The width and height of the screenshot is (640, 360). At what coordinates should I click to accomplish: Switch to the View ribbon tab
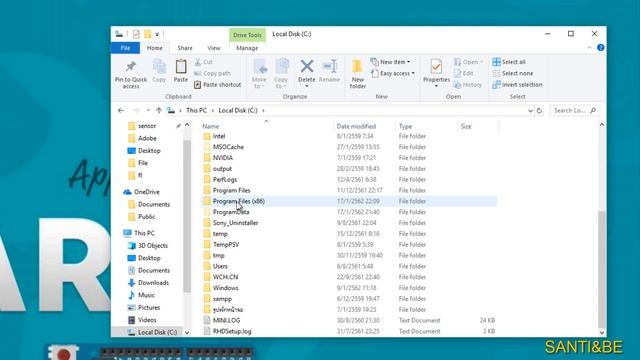214,48
